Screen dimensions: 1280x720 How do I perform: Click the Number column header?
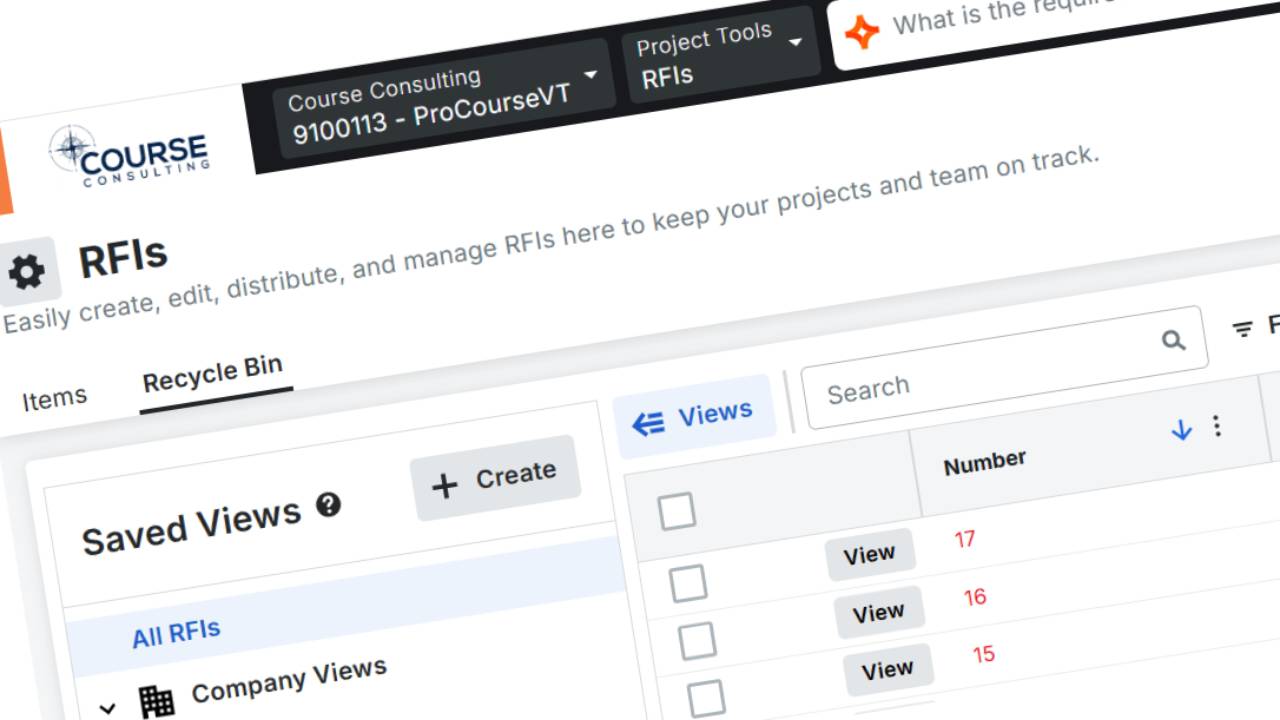[985, 462]
